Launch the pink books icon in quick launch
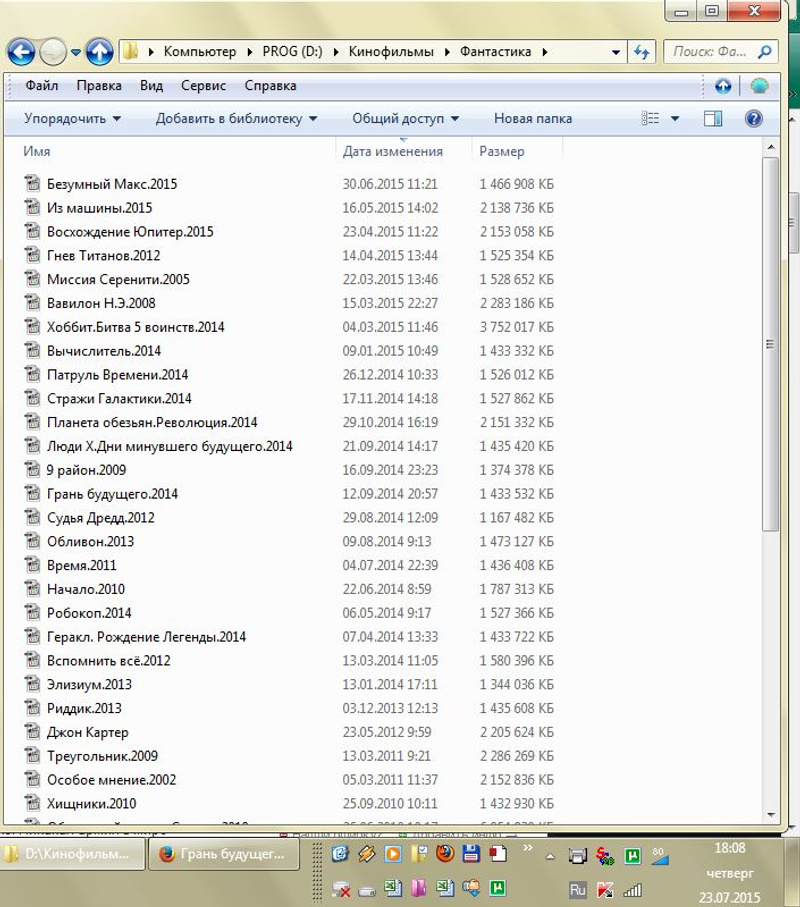Image resolution: width=800 pixels, height=907 pixels. 418,887
